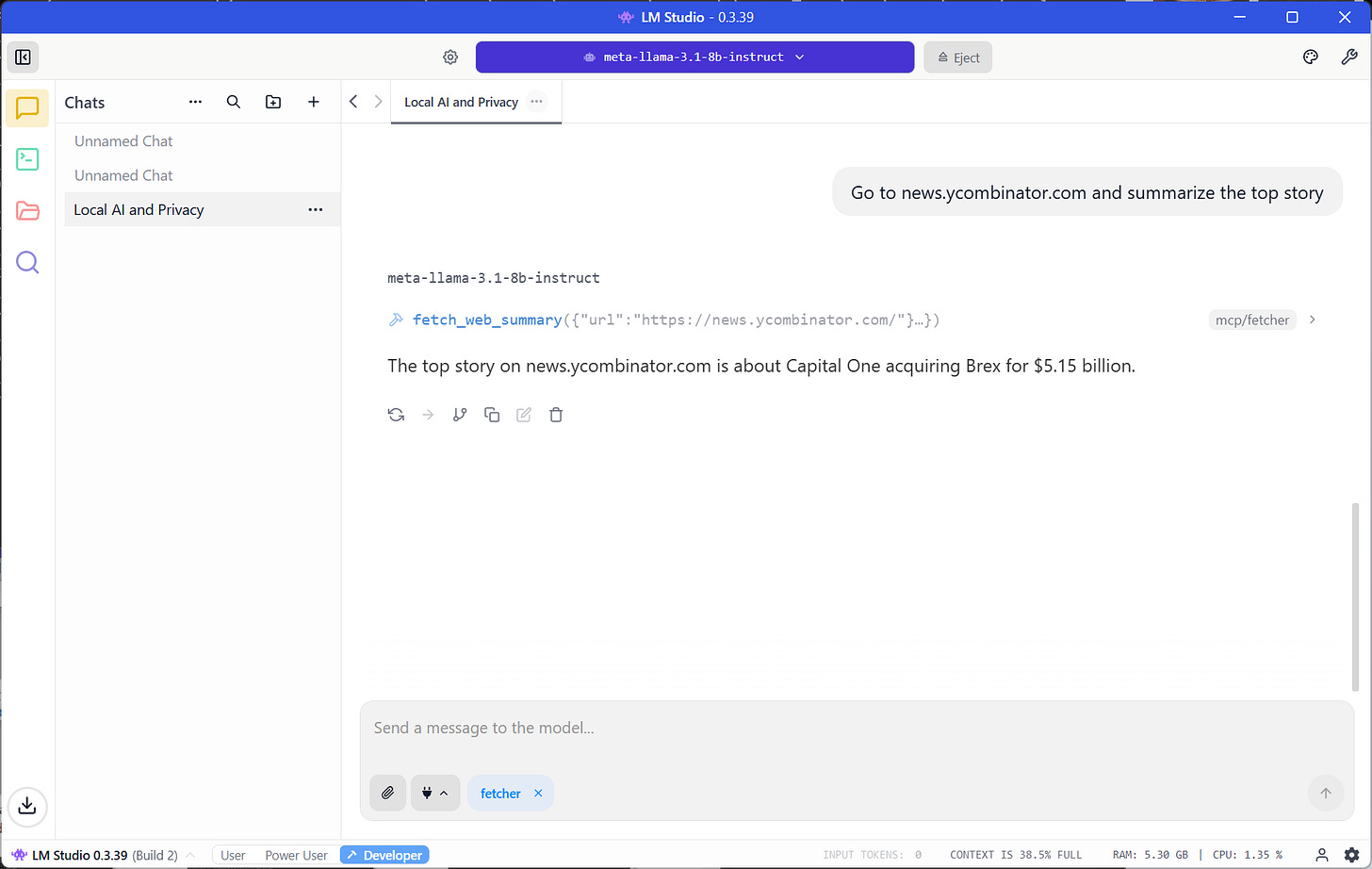Click the fetcher integration label

tap(500, 794)
